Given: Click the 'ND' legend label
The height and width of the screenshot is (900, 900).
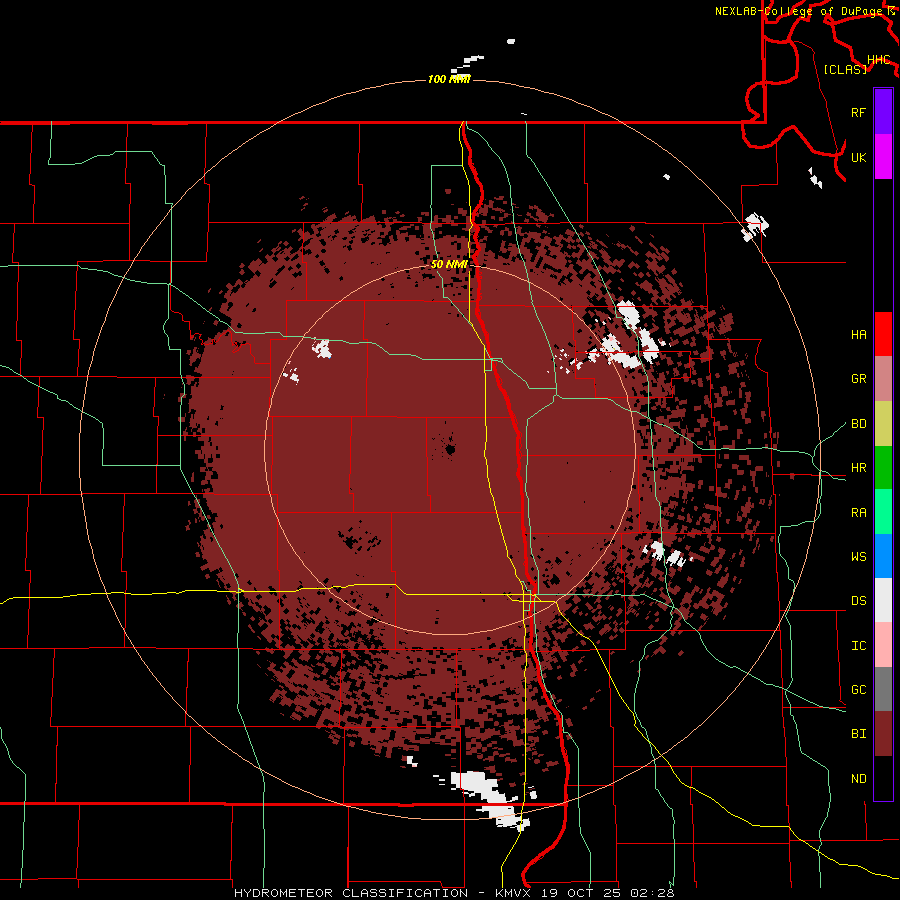Looking at the screenshot, I should tap(858, 779).
